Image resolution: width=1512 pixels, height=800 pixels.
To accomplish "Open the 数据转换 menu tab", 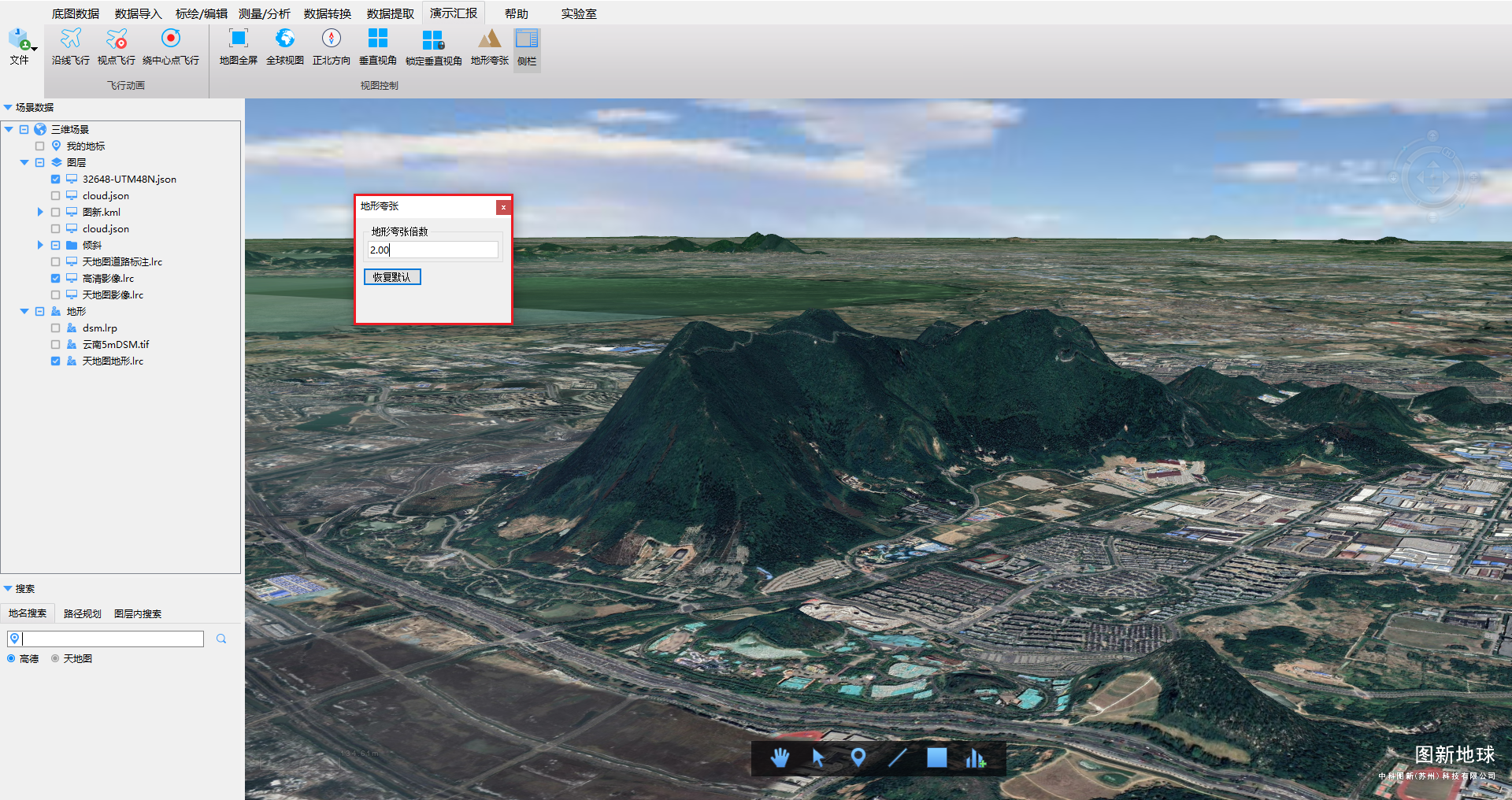I will click(328, 13).
